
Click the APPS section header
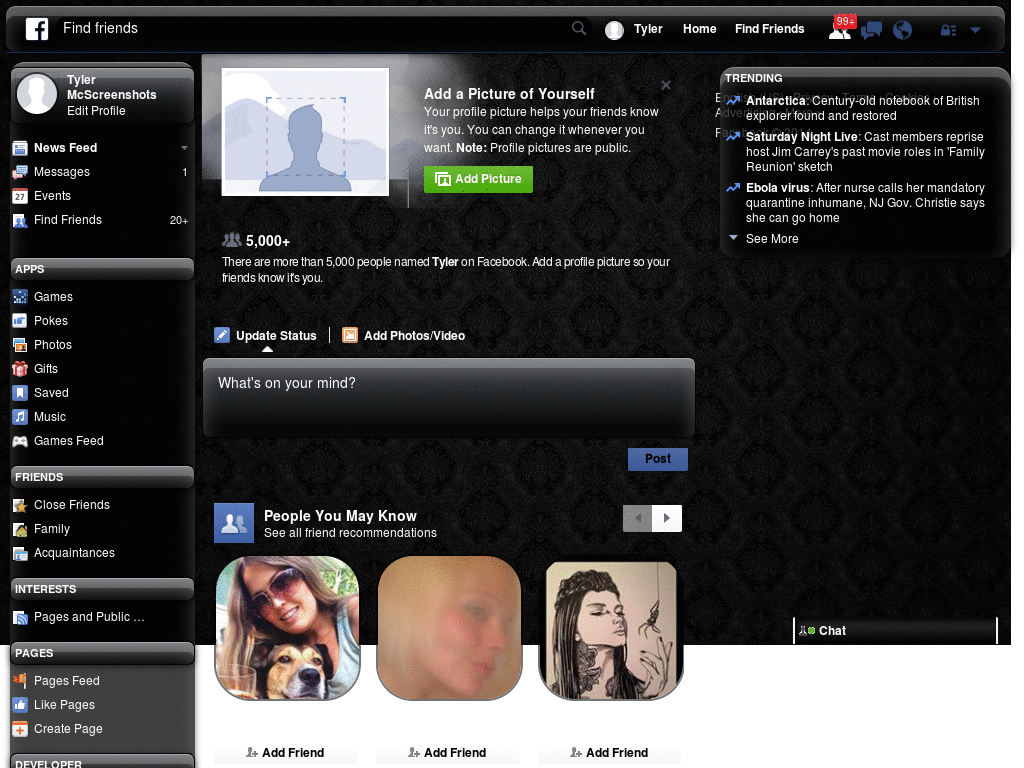coord(102,269)
